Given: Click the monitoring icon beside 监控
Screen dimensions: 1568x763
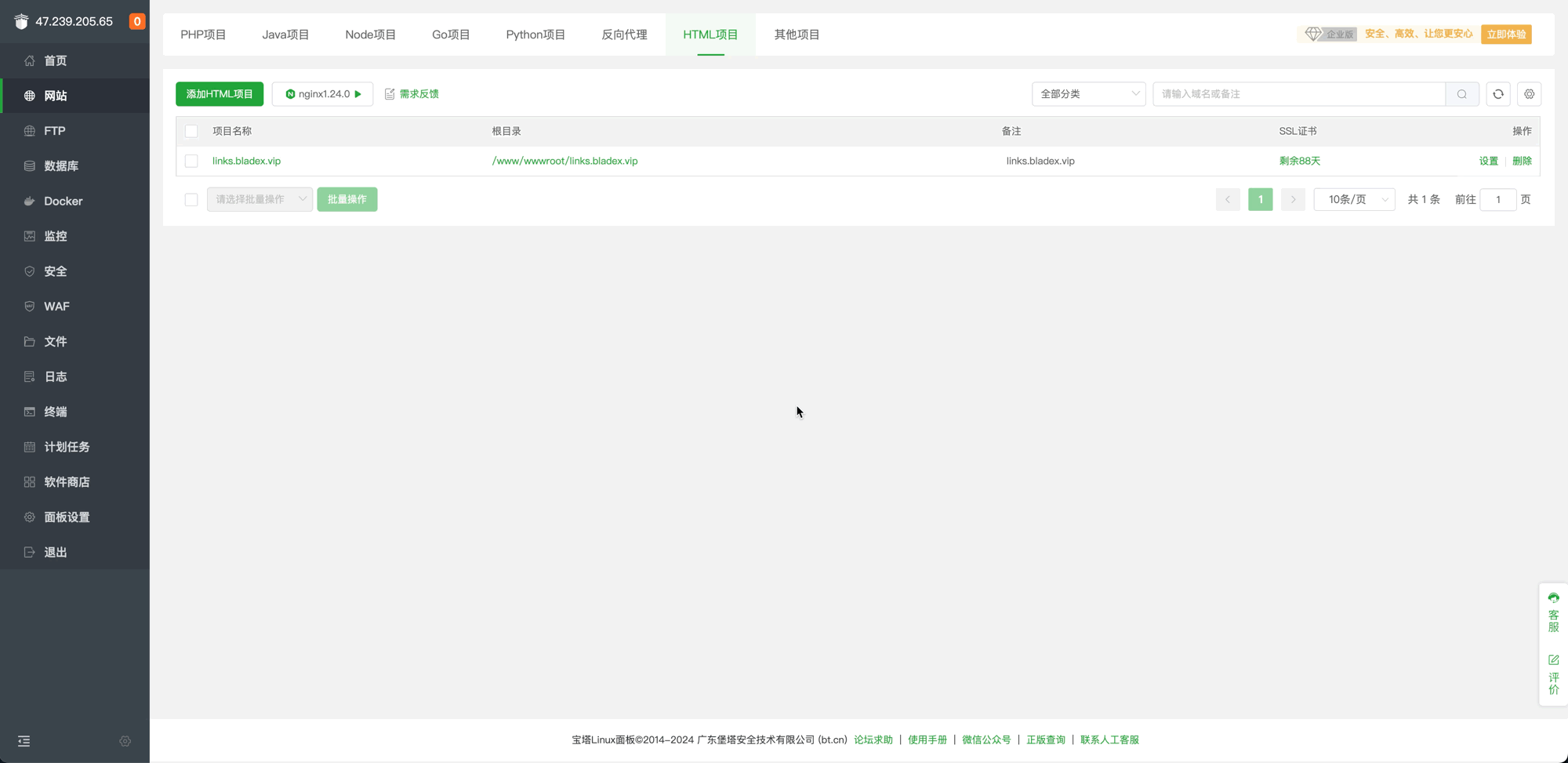Looking at the screenshot, I should 29,236.
